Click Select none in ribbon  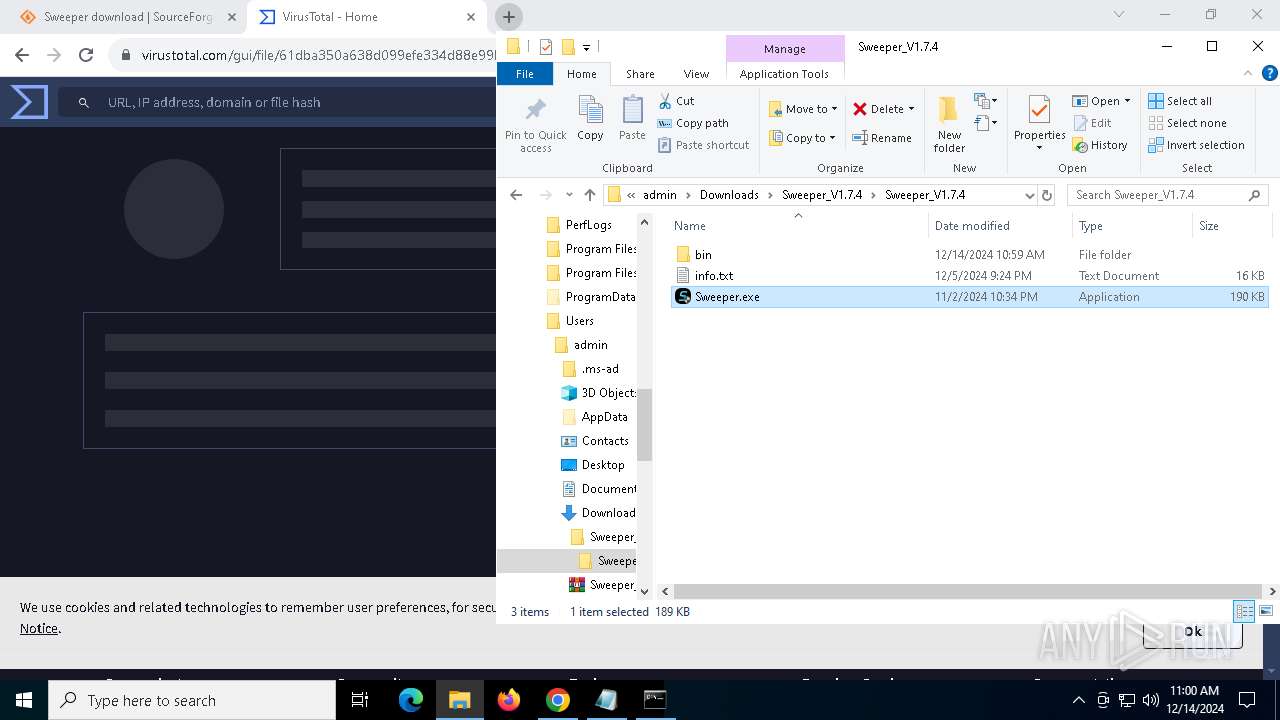click(x=1187, y=123)
